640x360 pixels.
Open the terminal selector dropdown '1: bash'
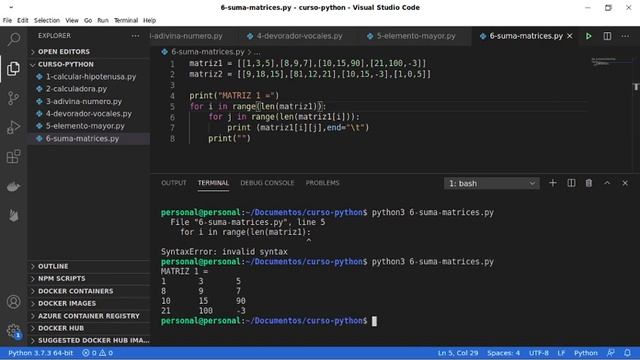pos(491,183)
